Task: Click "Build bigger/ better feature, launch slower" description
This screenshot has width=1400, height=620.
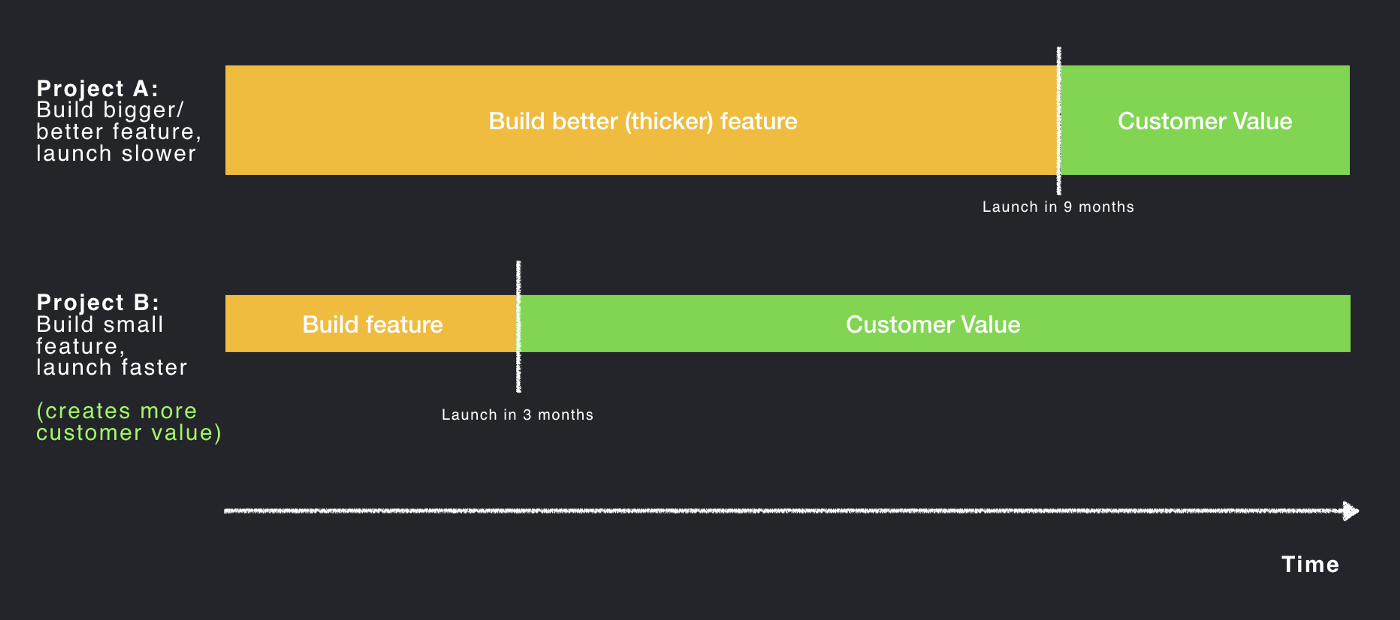Action: click(119, 131)
